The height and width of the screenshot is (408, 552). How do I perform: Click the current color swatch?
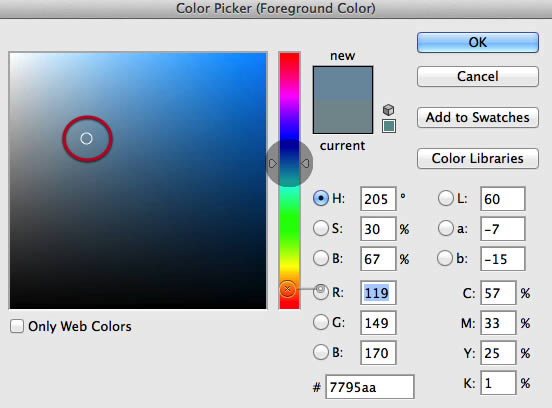tap(343, 117)
